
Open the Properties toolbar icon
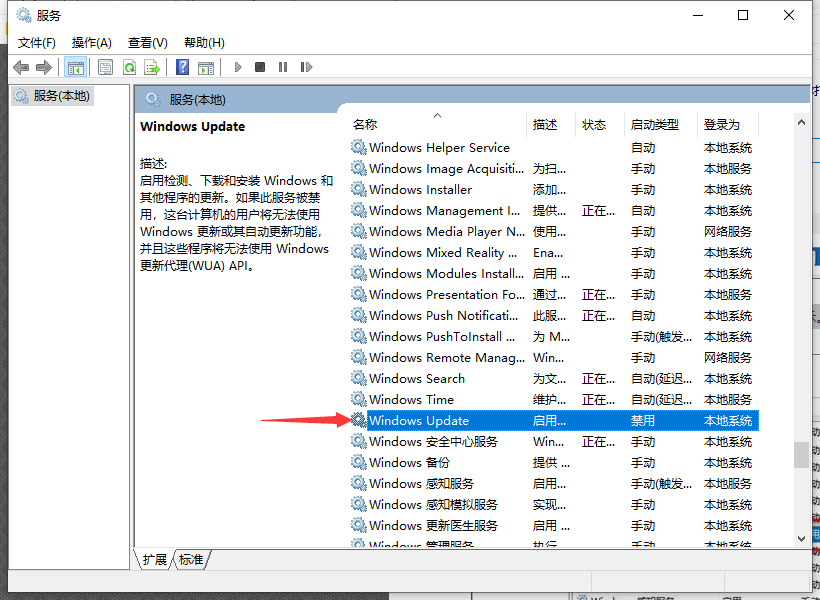click(x=106, y=67)
